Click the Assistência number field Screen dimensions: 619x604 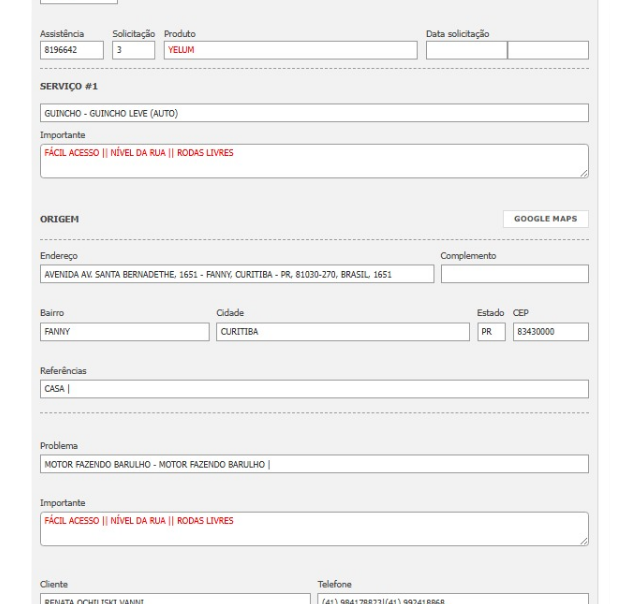(72, 50)
